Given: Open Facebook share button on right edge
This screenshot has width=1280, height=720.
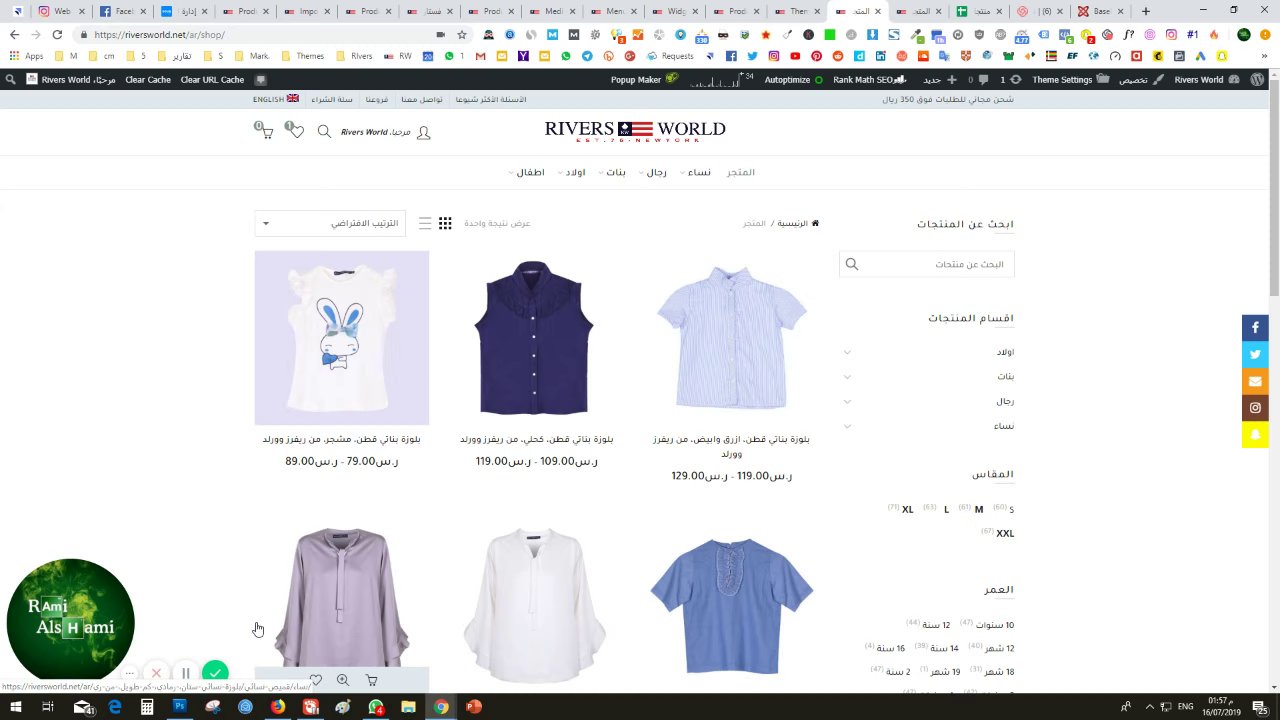Looking at the screenshot, I should (x=1255, y=327).
